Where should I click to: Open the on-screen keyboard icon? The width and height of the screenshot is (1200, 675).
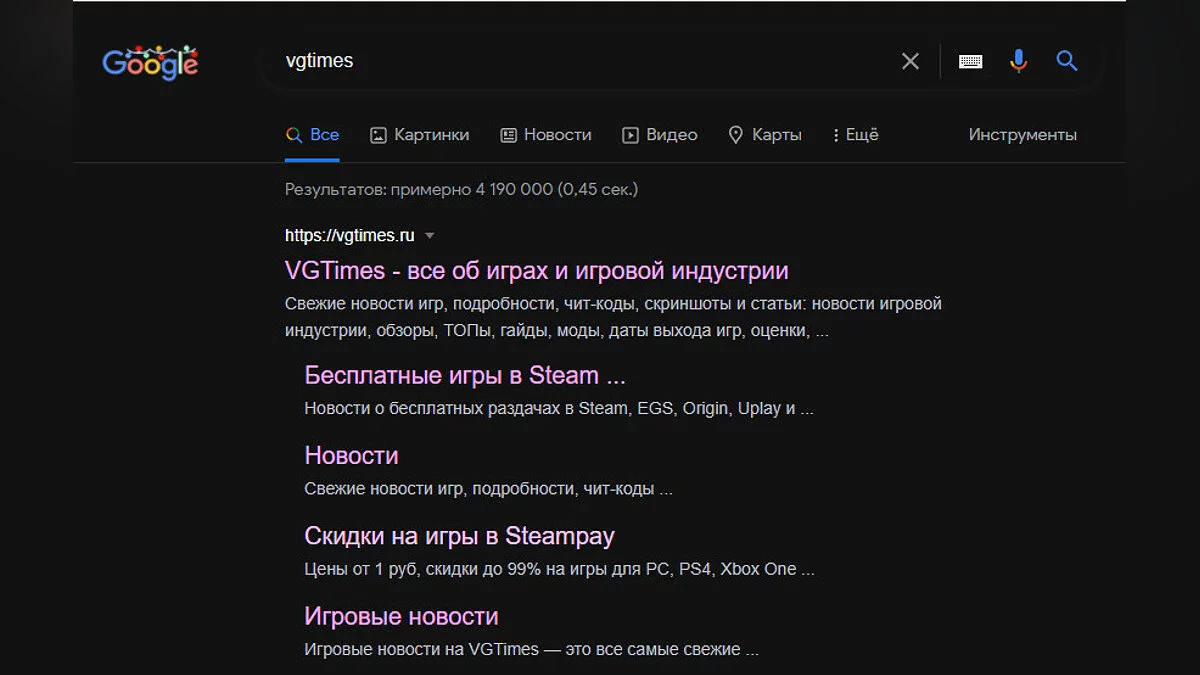tap(970, 61)
